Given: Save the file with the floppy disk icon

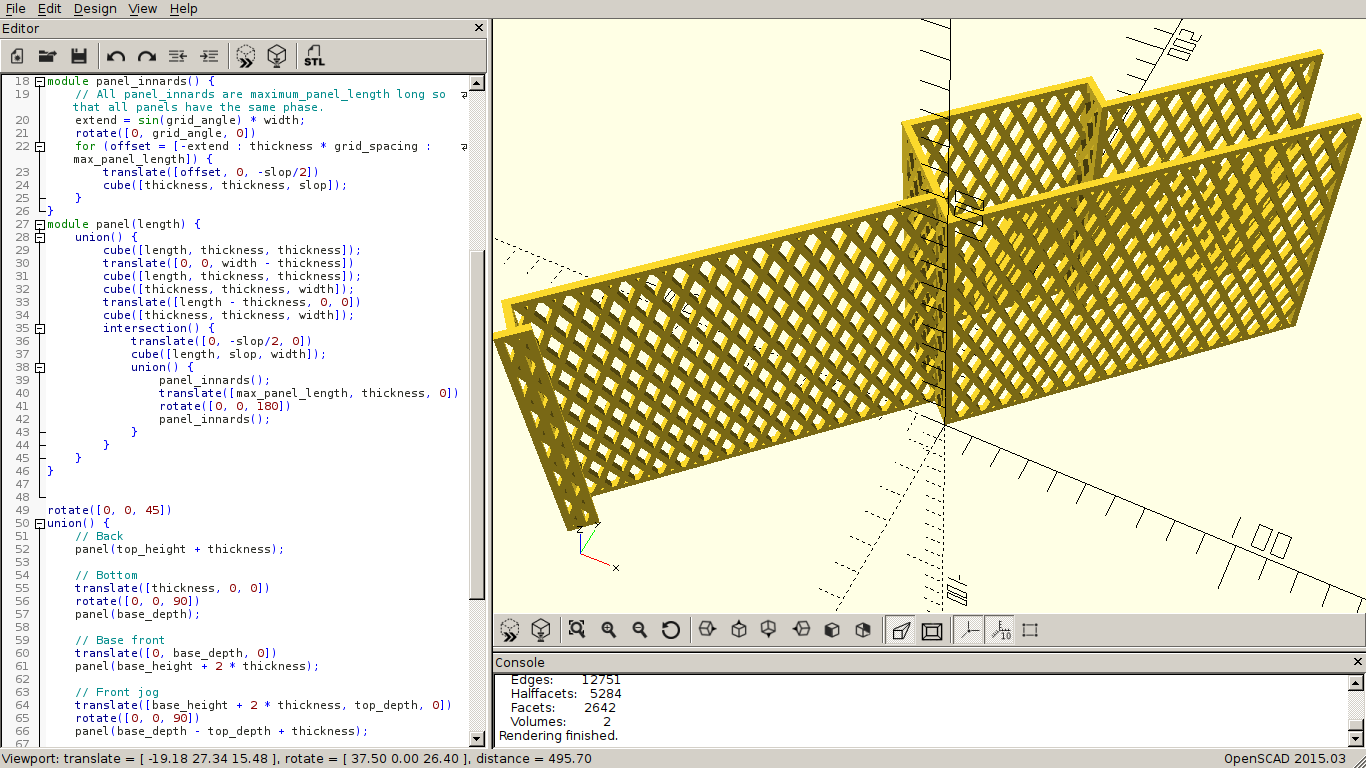Looking at the screenshot, I should [78, 56].
